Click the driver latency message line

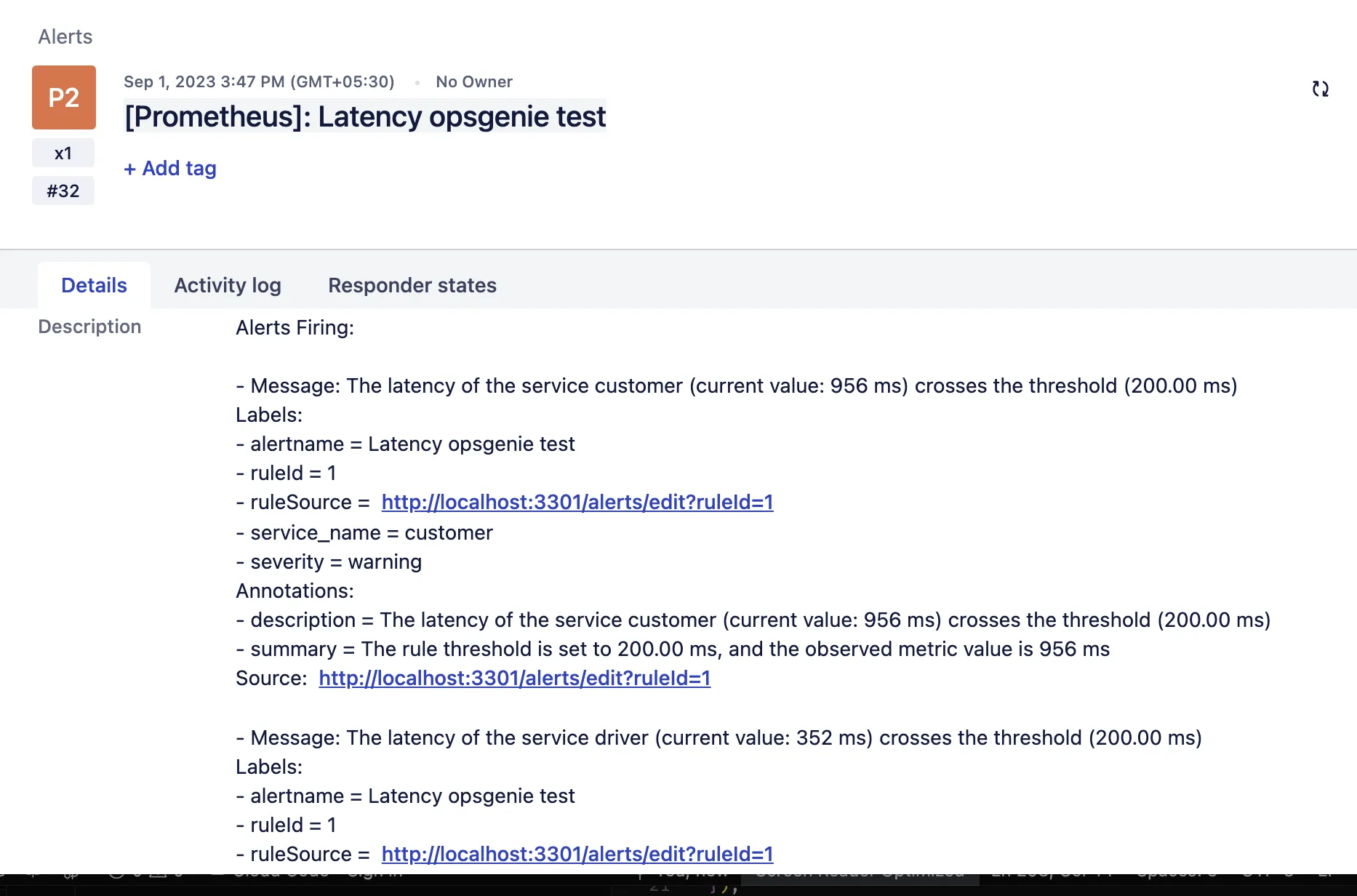click(718, 737)
